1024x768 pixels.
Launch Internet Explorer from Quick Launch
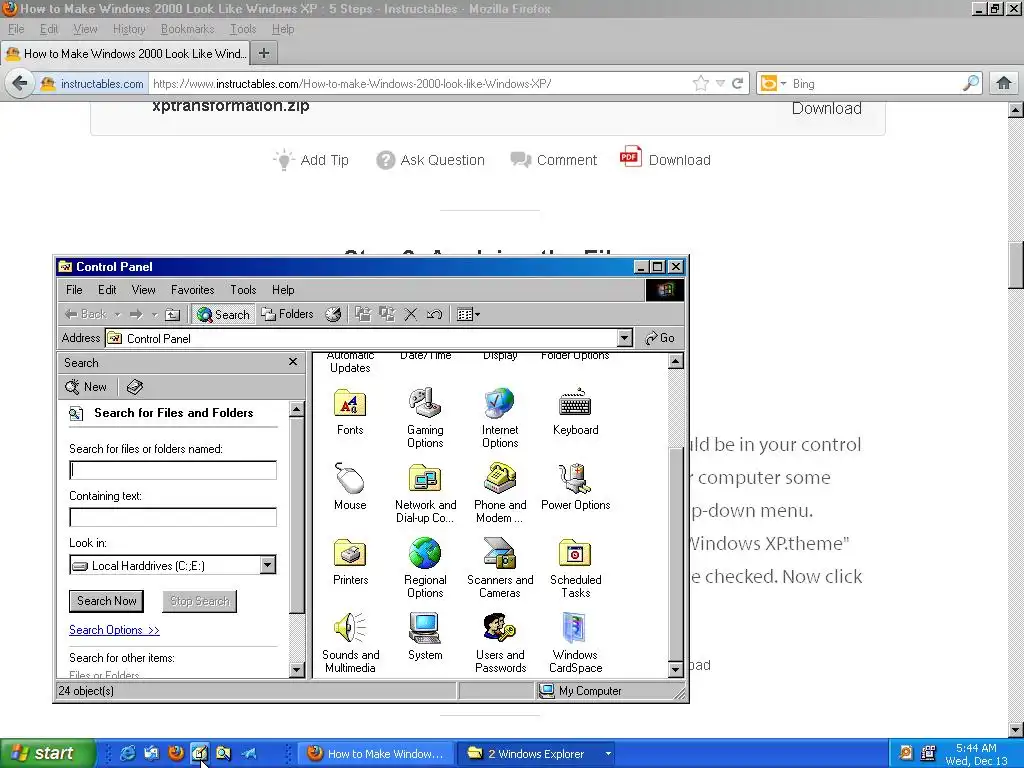point(127,754)
